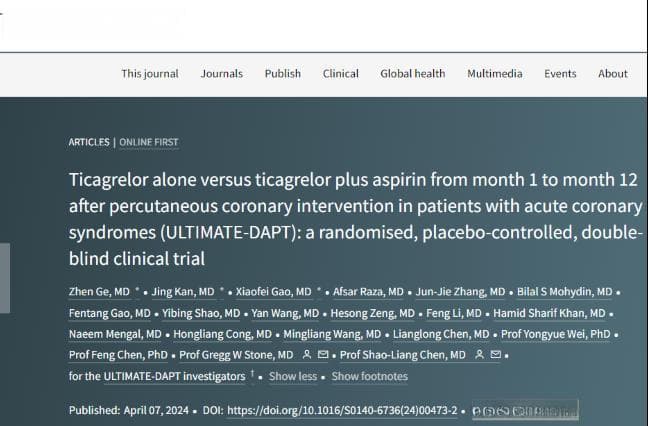The image size is (648, 426).
Task: Click the person icon beside Shao-Liang Chen
Action: tap(479, 355)
